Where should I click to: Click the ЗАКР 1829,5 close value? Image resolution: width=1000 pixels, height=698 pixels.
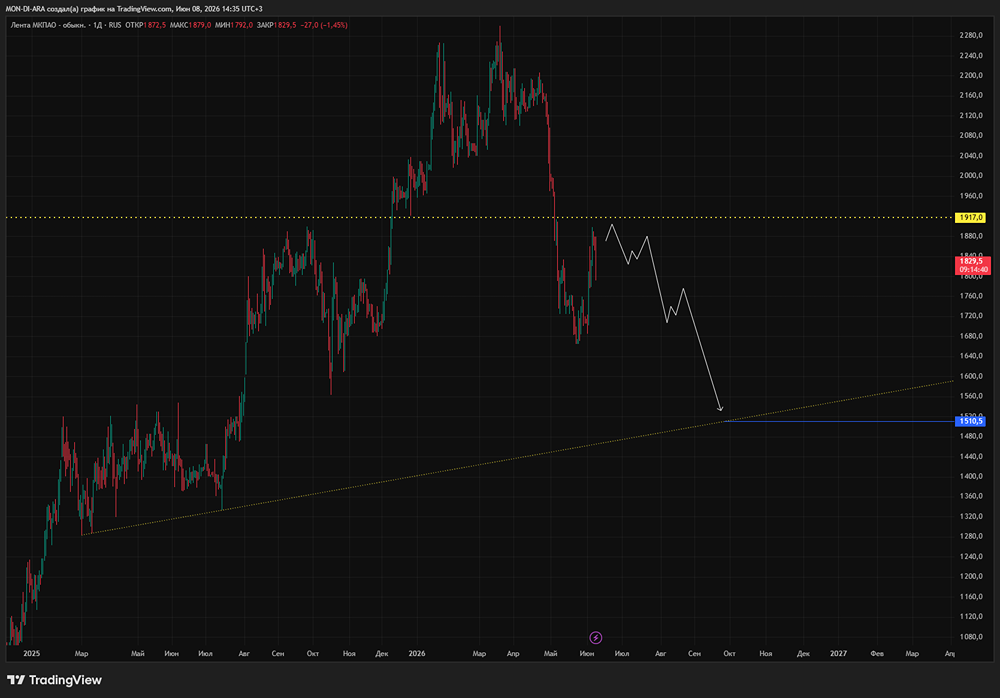pyautogui.click(x=276, y=25)
